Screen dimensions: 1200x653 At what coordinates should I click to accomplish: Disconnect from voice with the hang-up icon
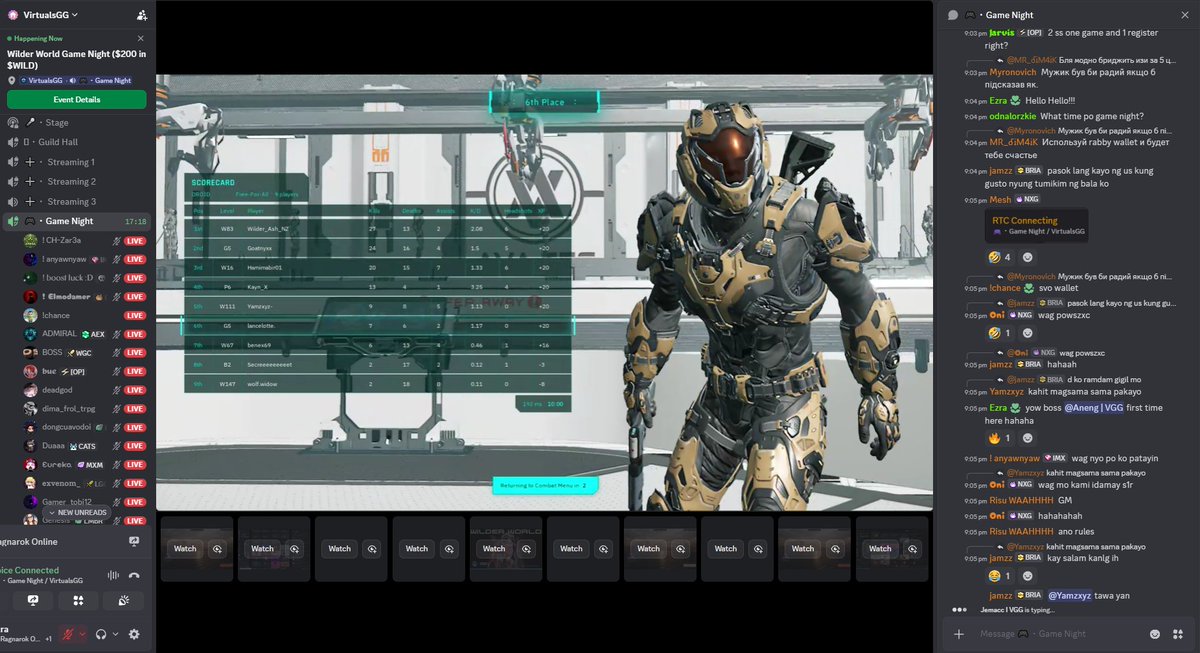134,575
